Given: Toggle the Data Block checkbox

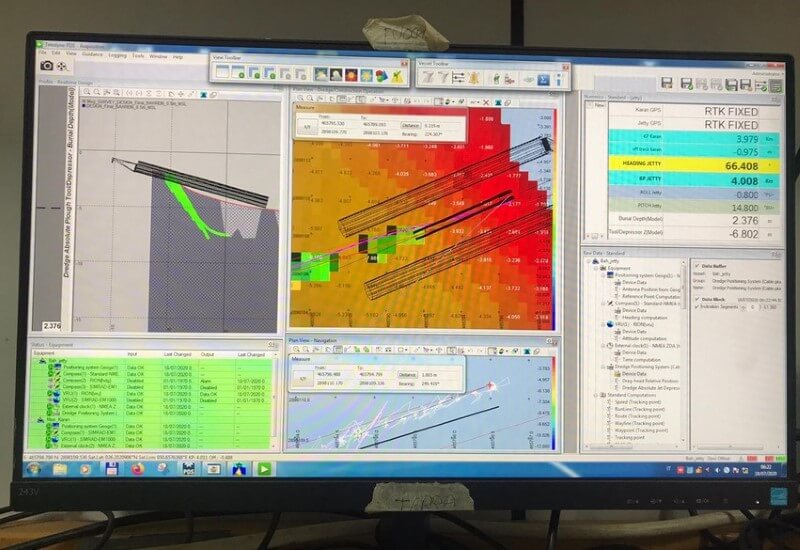Looking at the screenshot, I should 697,299.
